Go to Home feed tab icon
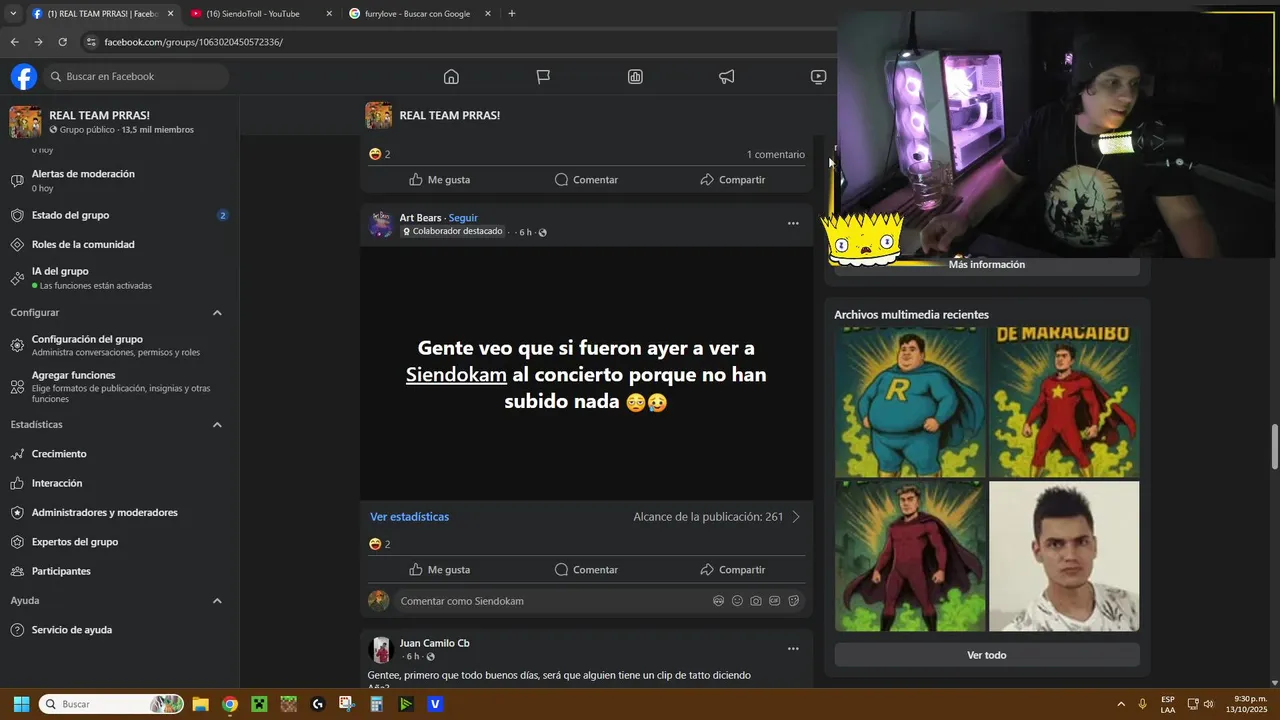Image resolution: width=1280 pixels, height=720 pixels. pos(451,77)
